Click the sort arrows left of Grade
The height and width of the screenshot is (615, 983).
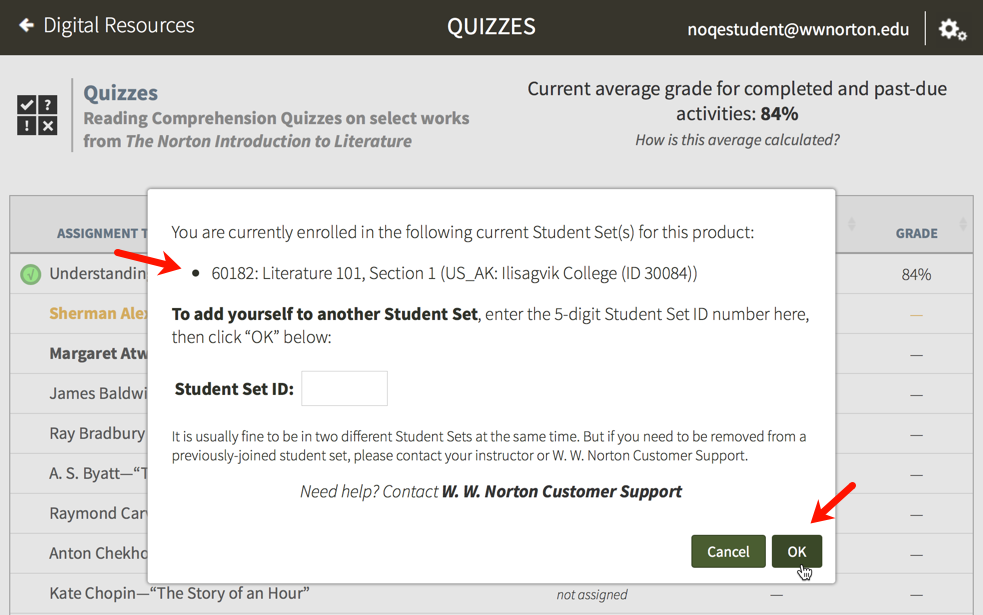(x=852, y=225)
